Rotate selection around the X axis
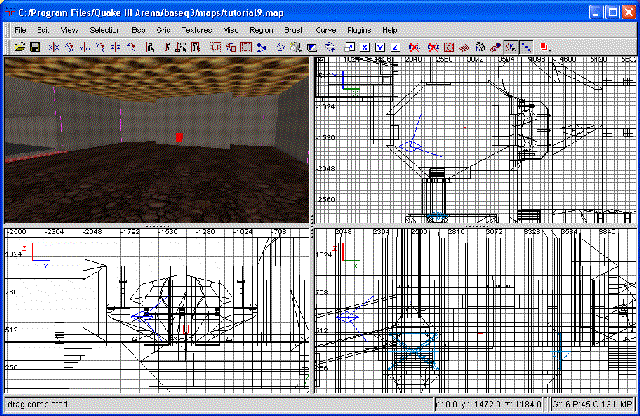This screenshot has height=416, width=640. coord(69,47)
